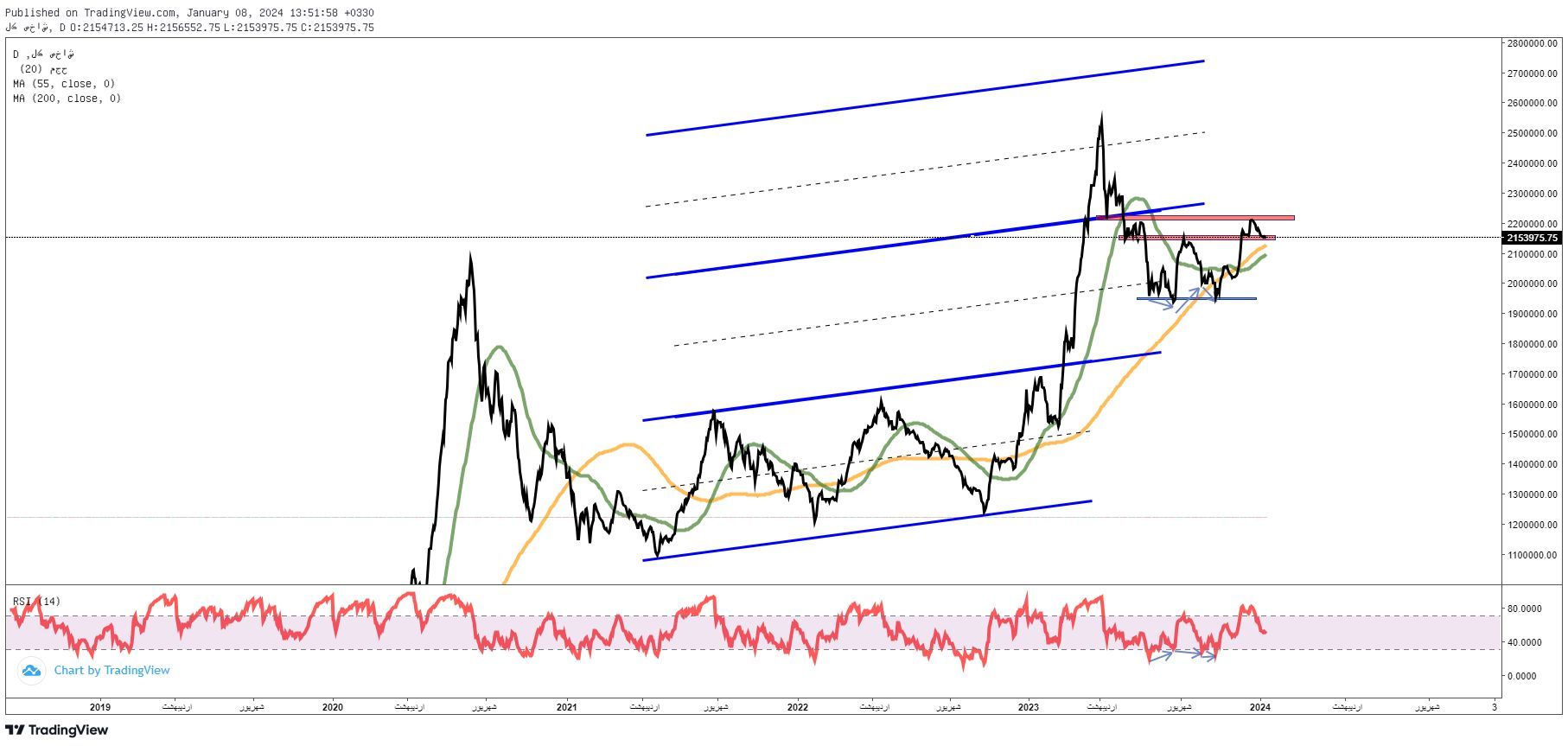Click the 1300000.00 price axis label
Screen dimensions: 1568x746
click(1533, 494)
